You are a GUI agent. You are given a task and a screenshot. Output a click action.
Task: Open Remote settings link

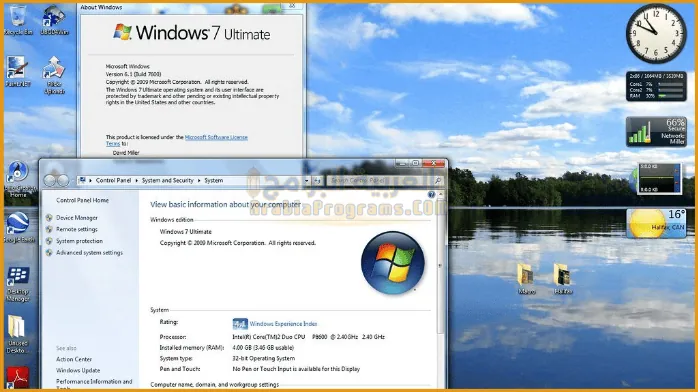(77, 229)
